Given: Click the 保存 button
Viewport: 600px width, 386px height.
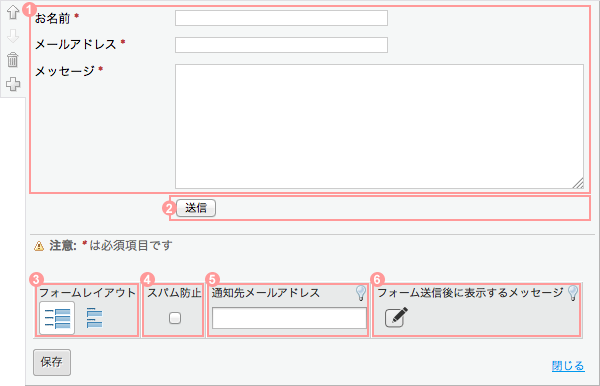Looking at the screenshot, I should click(52, 362).
